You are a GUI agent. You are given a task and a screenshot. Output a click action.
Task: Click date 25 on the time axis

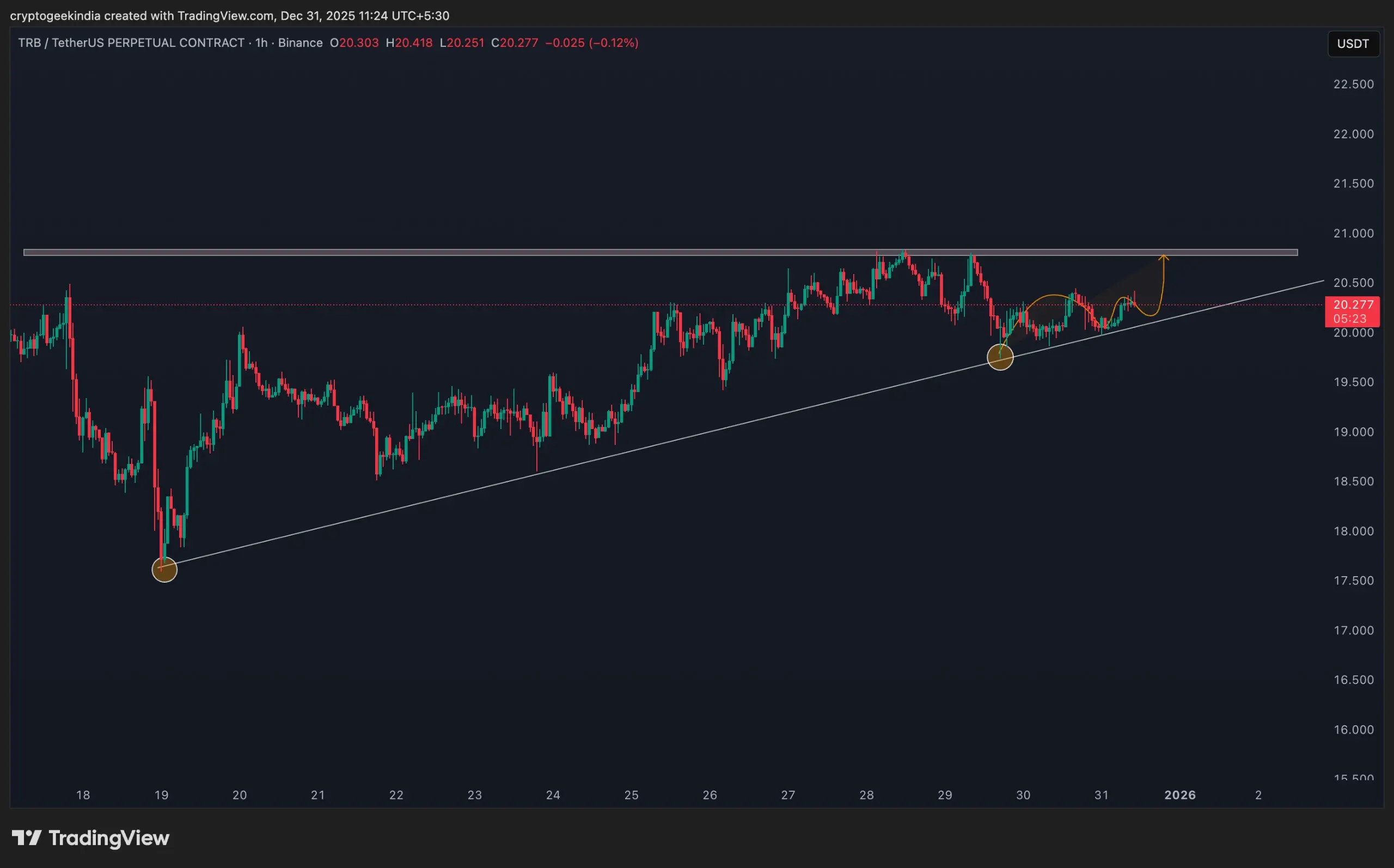pos(631,795)
